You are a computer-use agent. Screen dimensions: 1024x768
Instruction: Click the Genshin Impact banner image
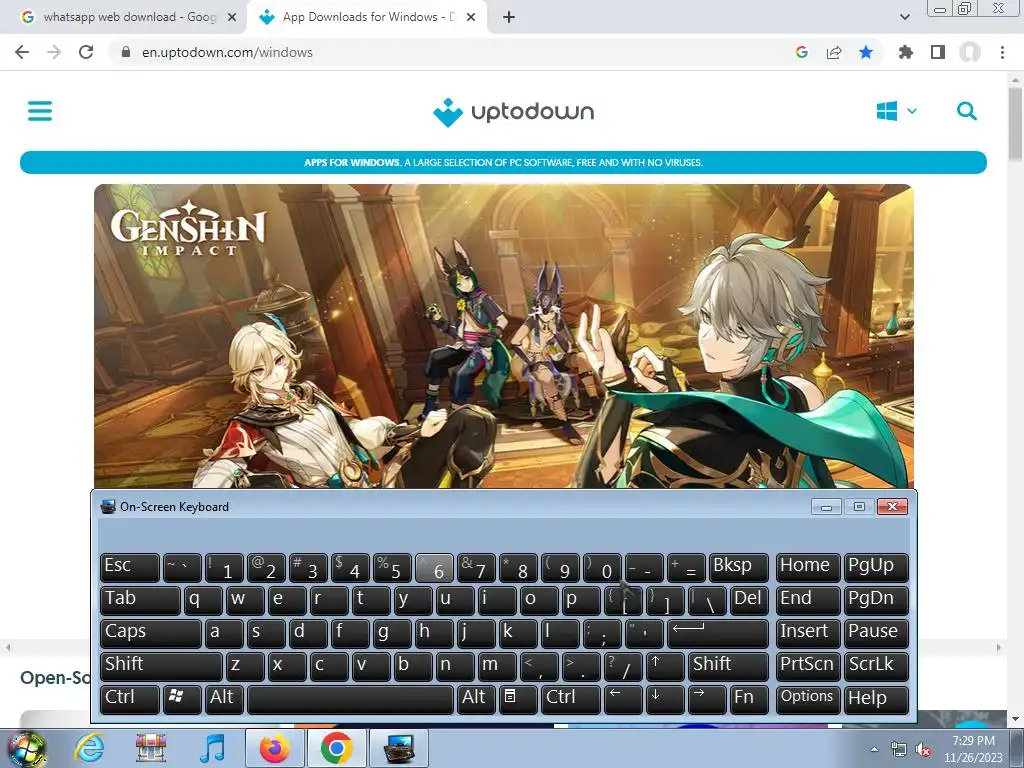[x=504, y=336]
